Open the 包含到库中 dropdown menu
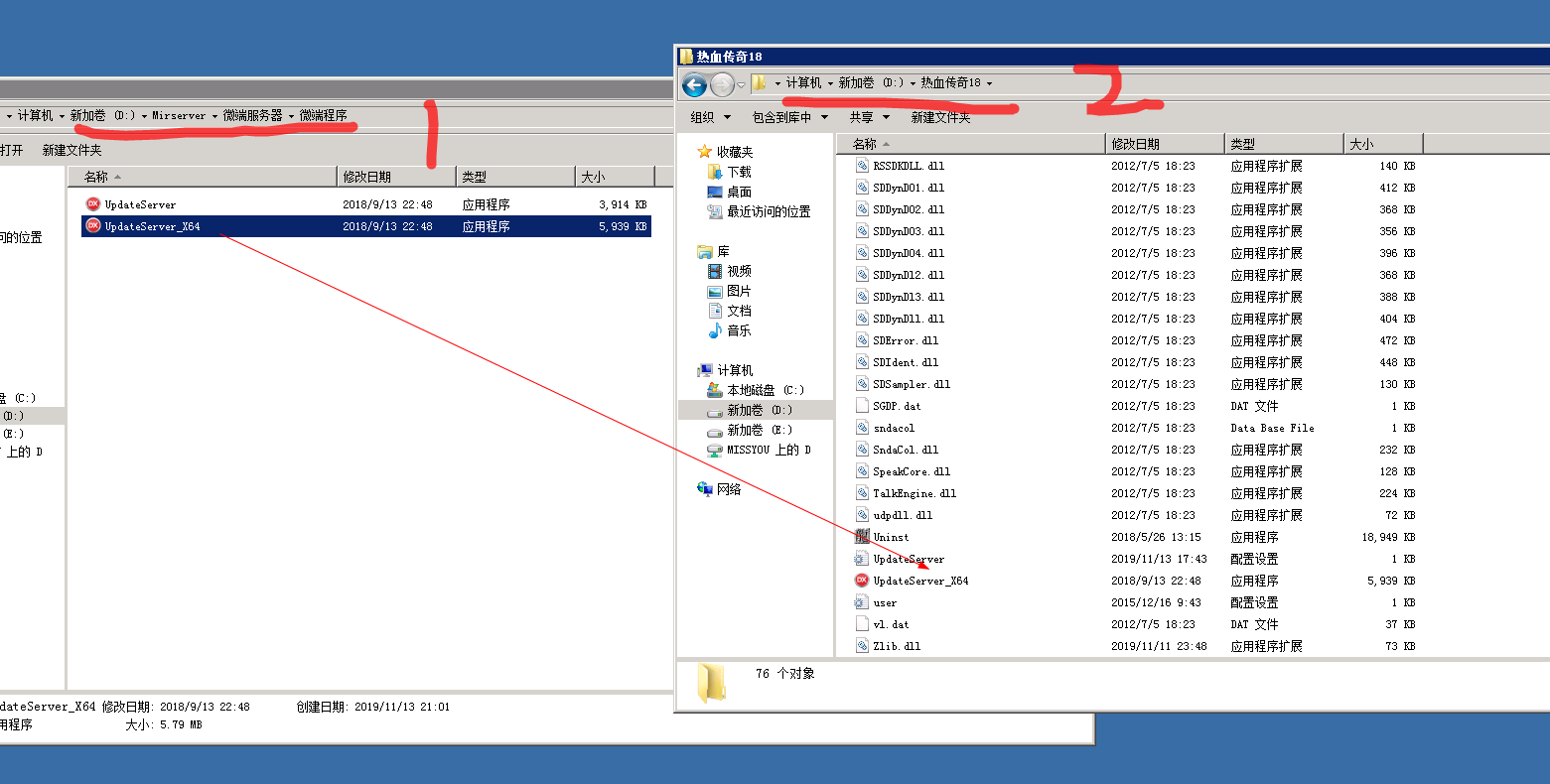This screenshot has width=1550, height=784. [789, 117]
